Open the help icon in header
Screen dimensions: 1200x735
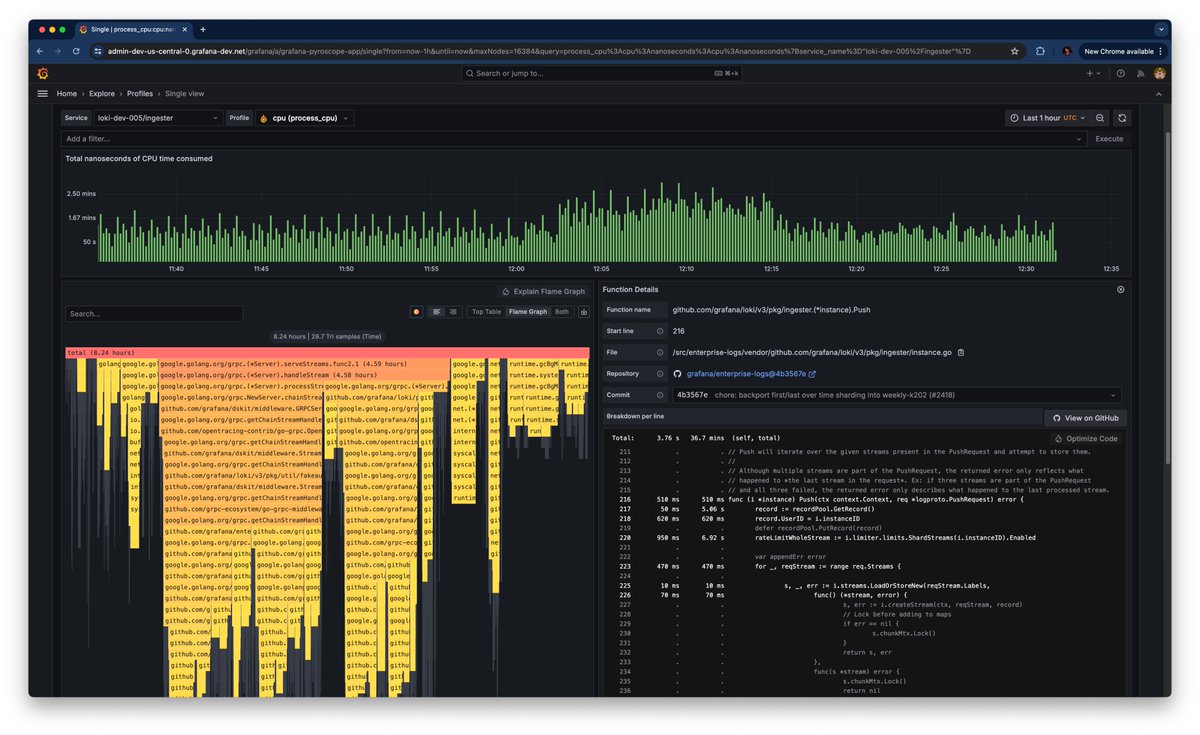tap(1120, 73)
